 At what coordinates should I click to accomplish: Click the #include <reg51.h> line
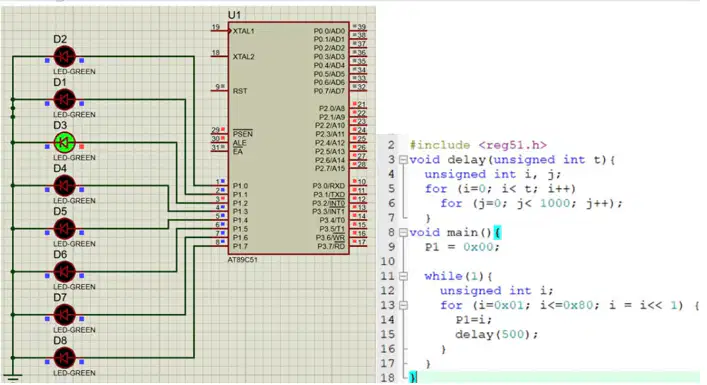point(478,145)
